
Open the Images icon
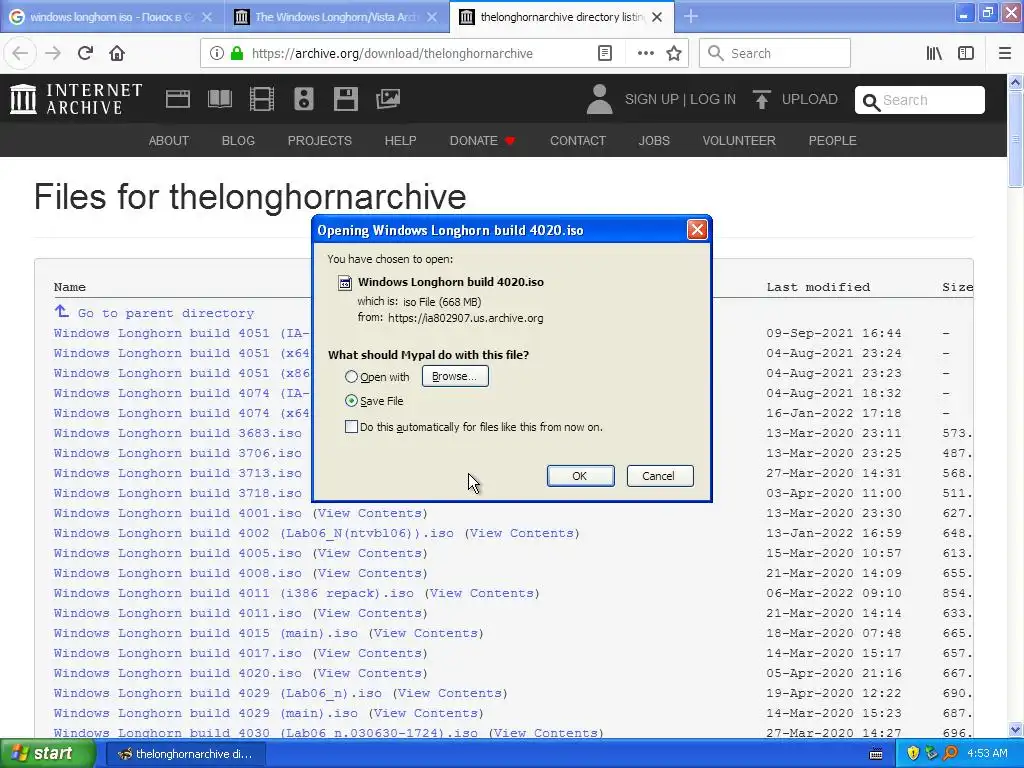point(388,99)
